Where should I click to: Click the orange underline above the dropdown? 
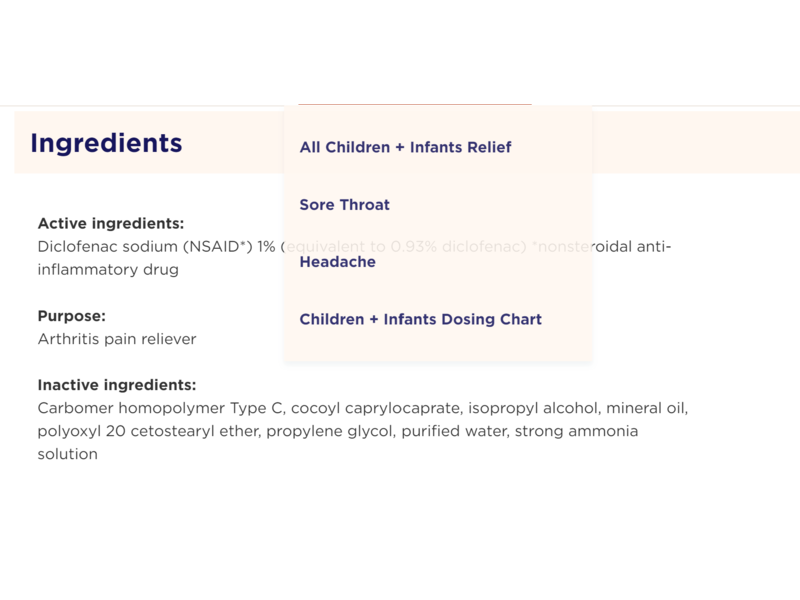[x=414, y=104]
